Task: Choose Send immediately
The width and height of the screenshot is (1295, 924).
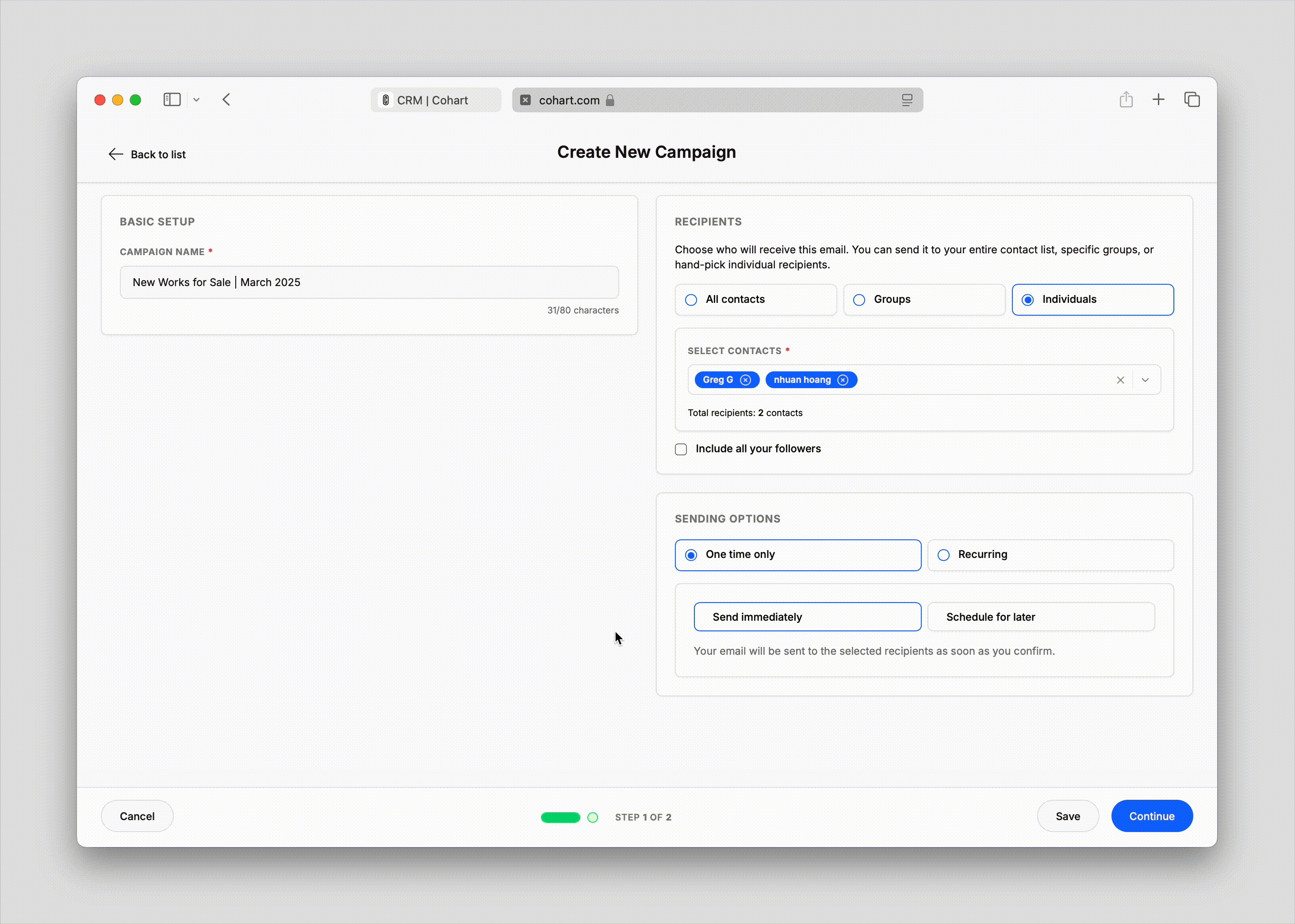Action: tap(807, 617)
